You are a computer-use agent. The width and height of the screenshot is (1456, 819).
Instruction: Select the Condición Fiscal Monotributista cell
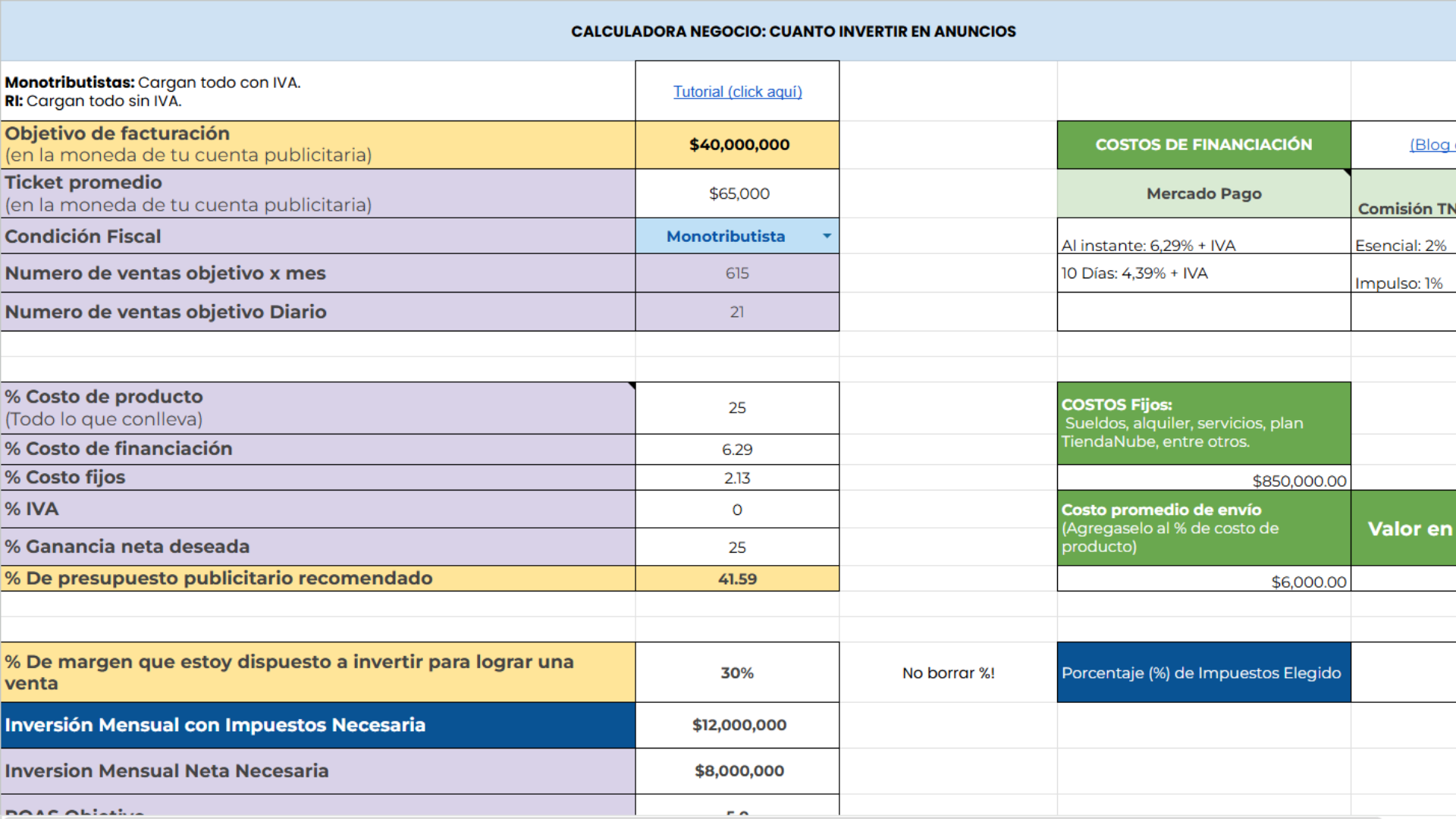[x=725, y=237]
